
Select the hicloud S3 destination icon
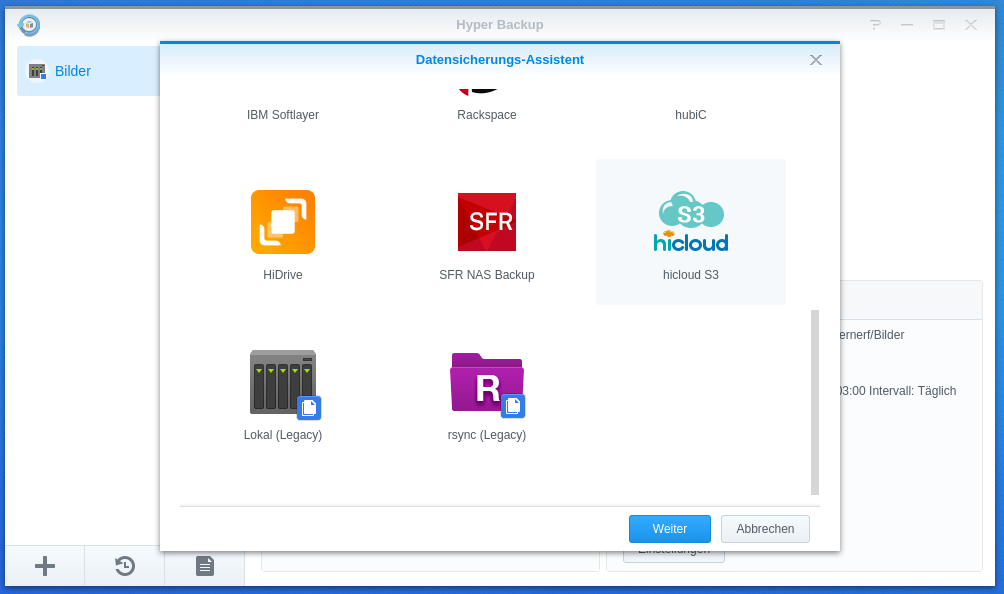(x=691, y=221)
